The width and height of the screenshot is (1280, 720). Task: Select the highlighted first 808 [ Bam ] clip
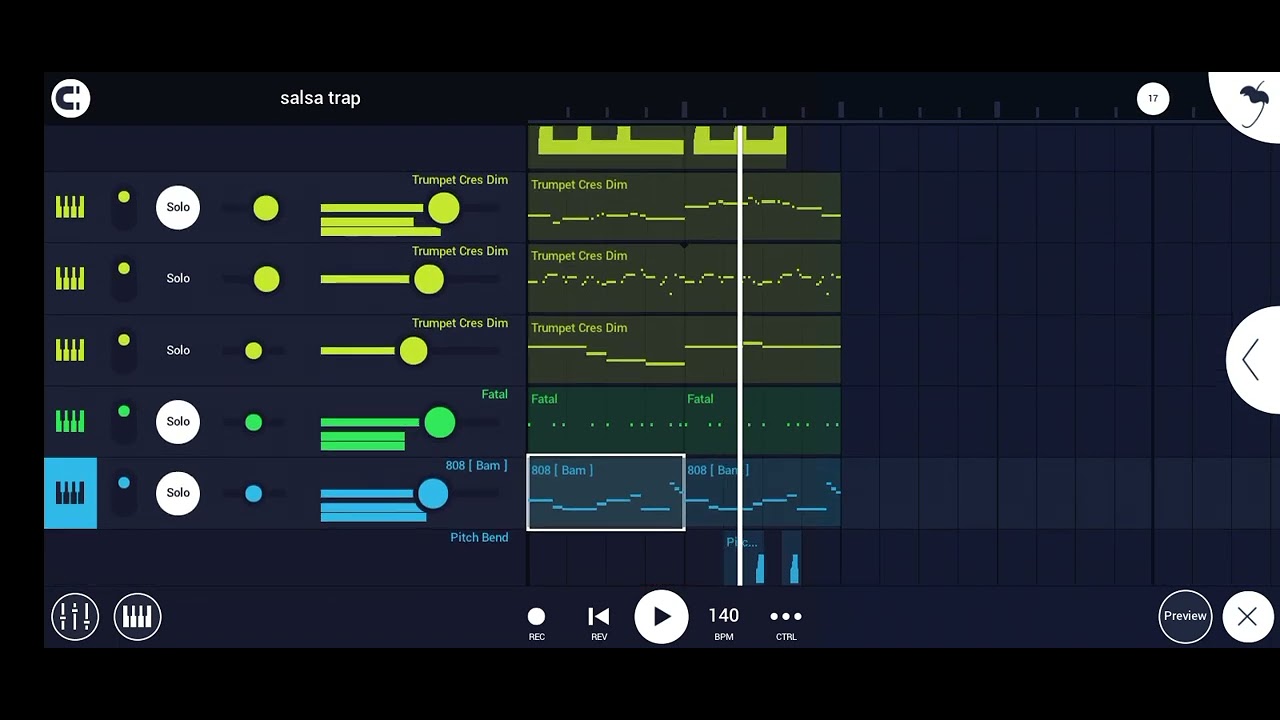click(606, 493)
